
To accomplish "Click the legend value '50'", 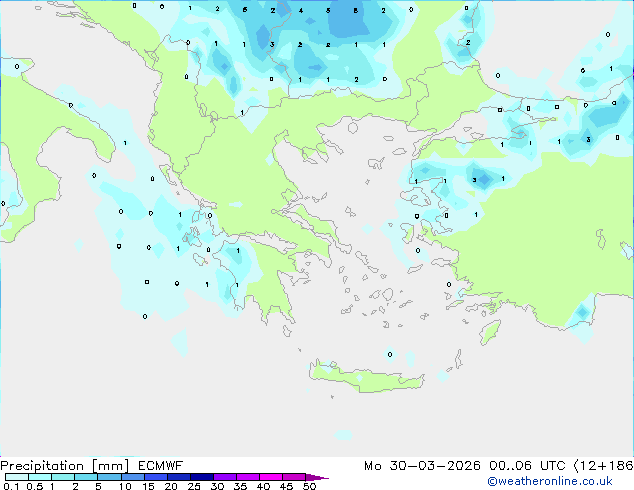I will click(x=309, y=486).
